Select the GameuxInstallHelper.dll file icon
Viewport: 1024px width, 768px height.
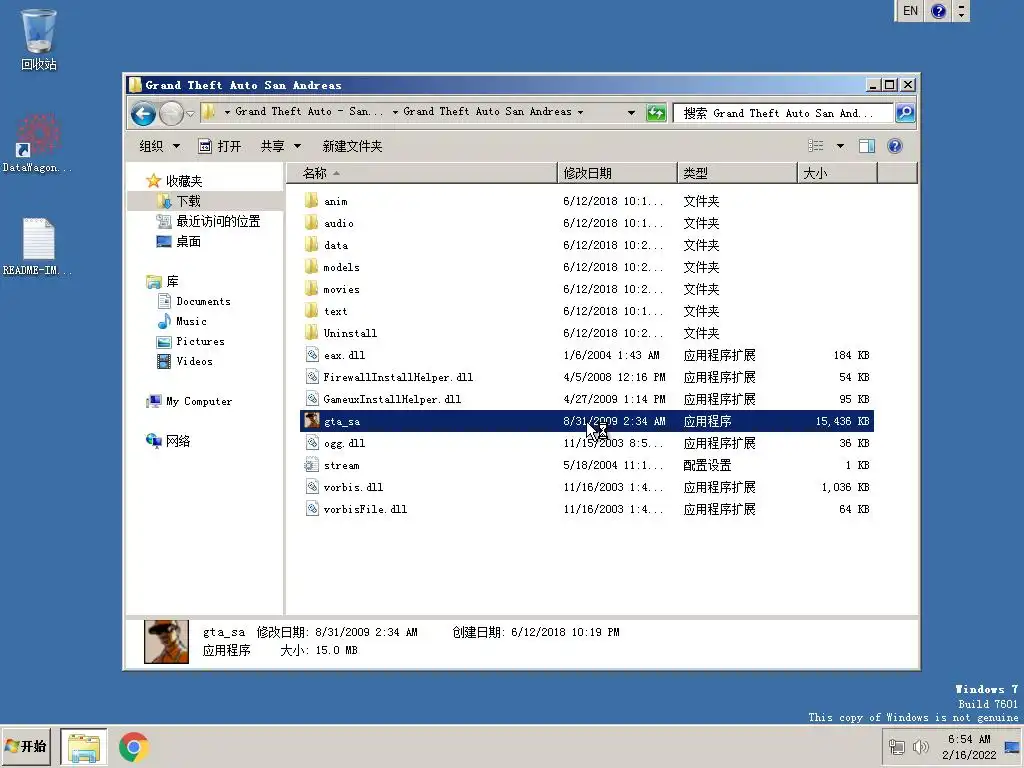pyautogui.click(x=312, y=399)
